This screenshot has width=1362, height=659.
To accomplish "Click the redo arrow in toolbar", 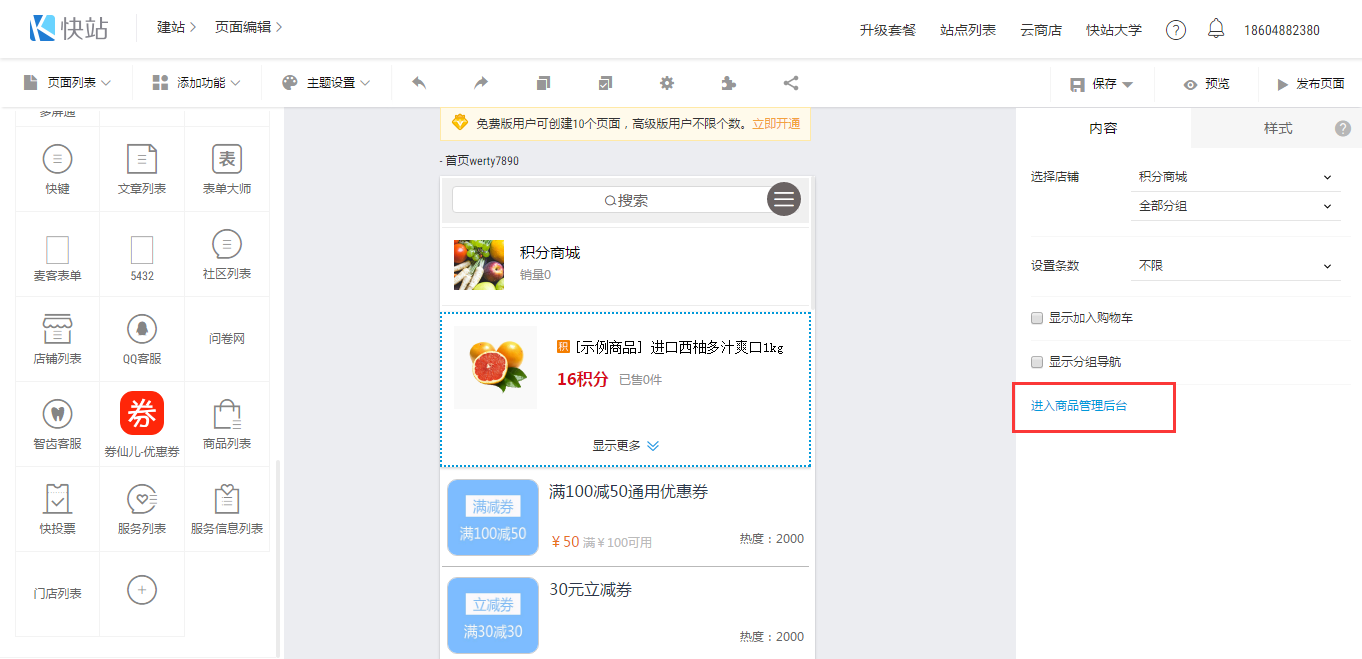I will (x=481, y=83).
